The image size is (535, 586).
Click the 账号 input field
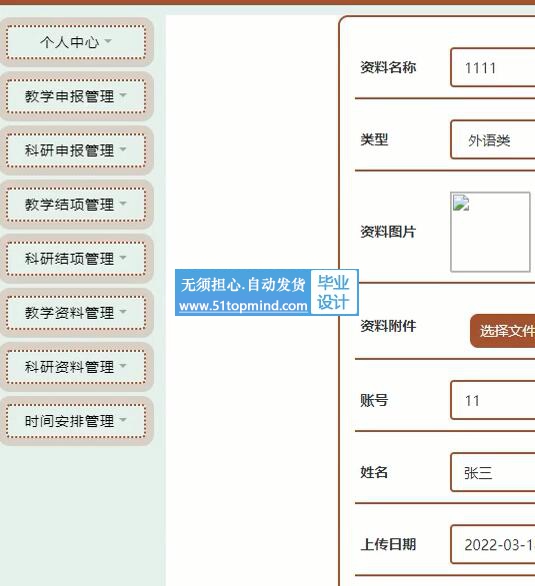click(x=493, y=400)
